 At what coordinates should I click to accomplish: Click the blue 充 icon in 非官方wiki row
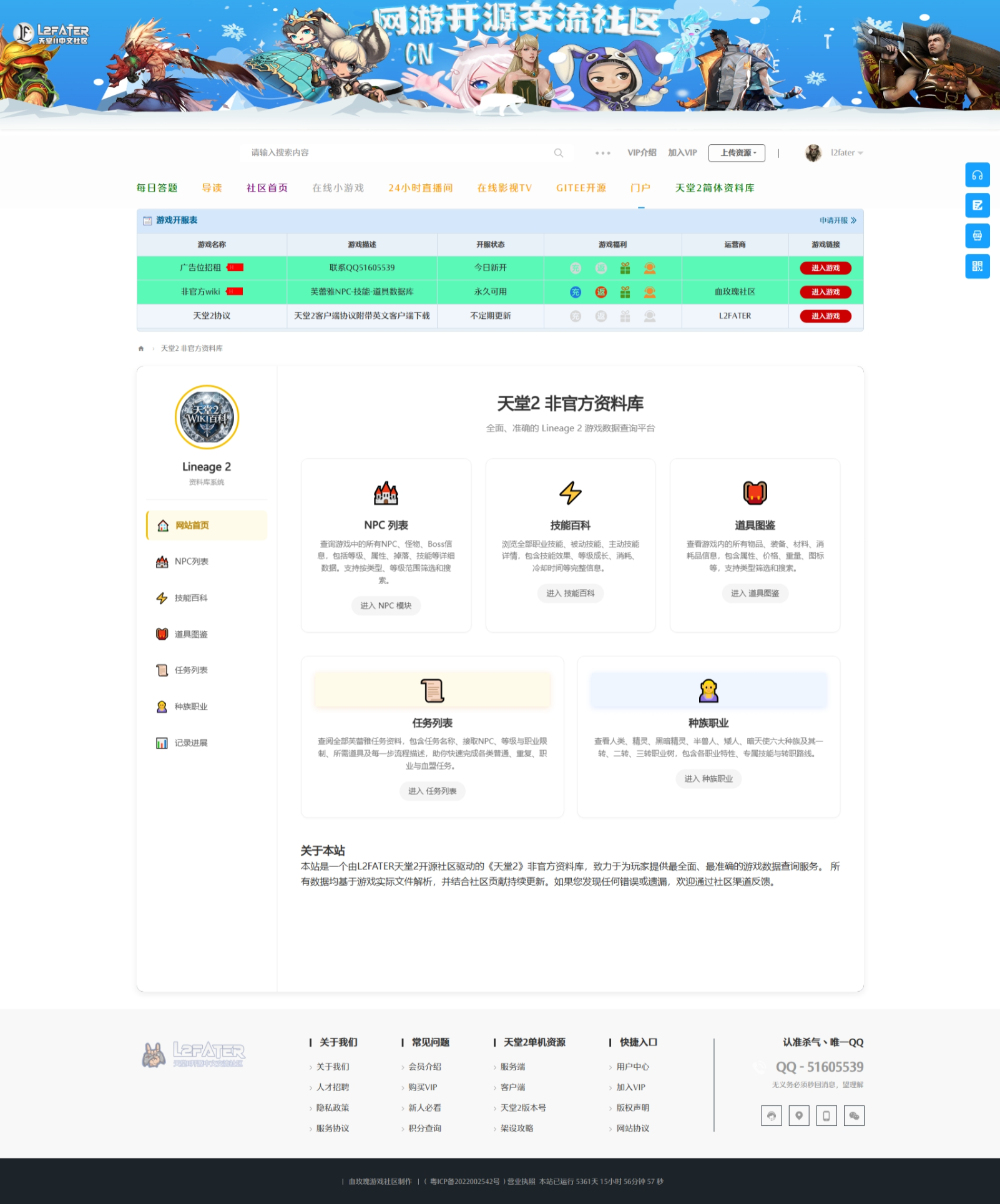tap(576, 292)
